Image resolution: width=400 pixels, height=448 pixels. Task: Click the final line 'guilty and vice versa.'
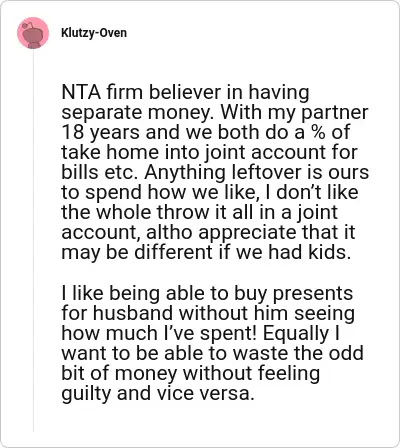pyautogui.click(x=158, y=393)
